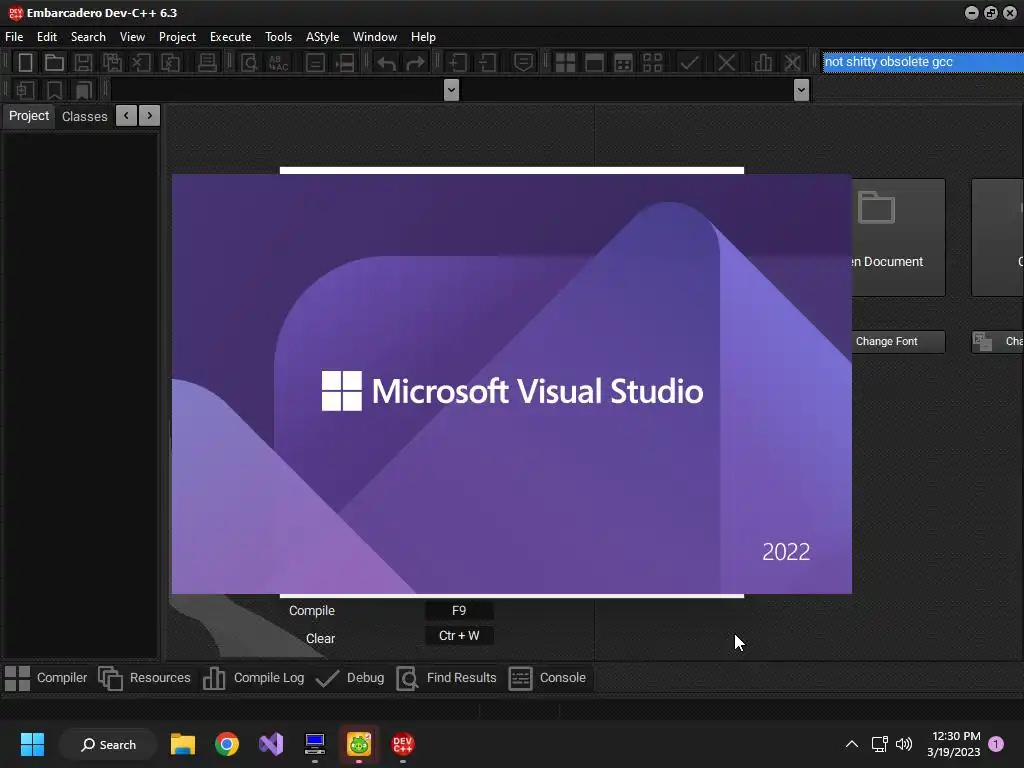
Task: Open the Tools menu
Action: pyautogui.click(x=278, y=37)
